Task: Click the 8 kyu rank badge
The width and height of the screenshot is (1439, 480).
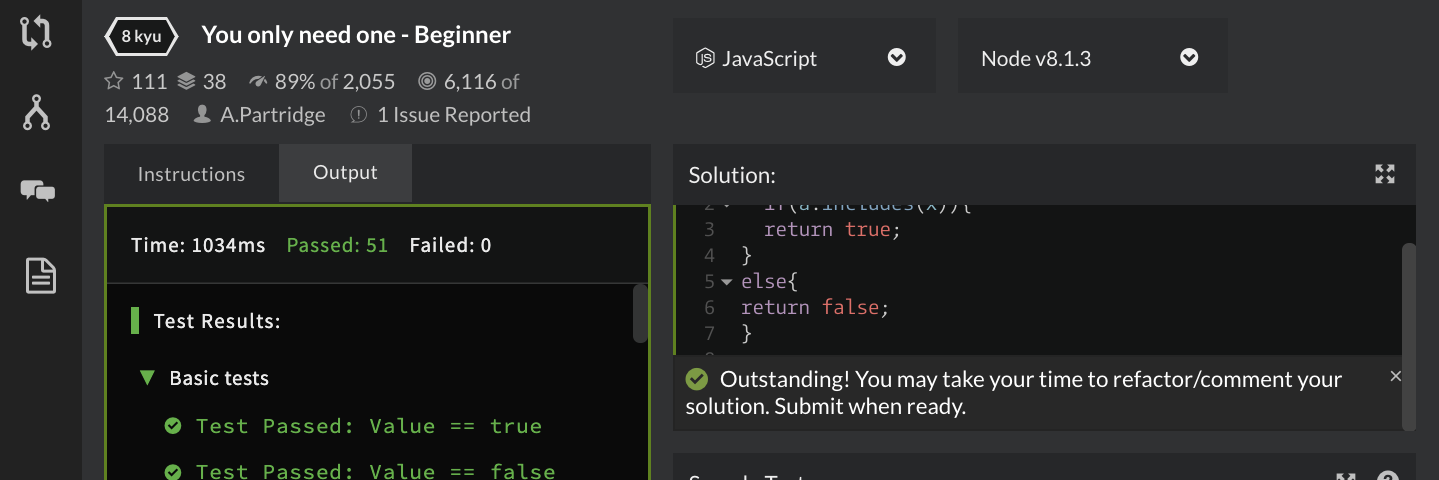Action: [142, 37]
